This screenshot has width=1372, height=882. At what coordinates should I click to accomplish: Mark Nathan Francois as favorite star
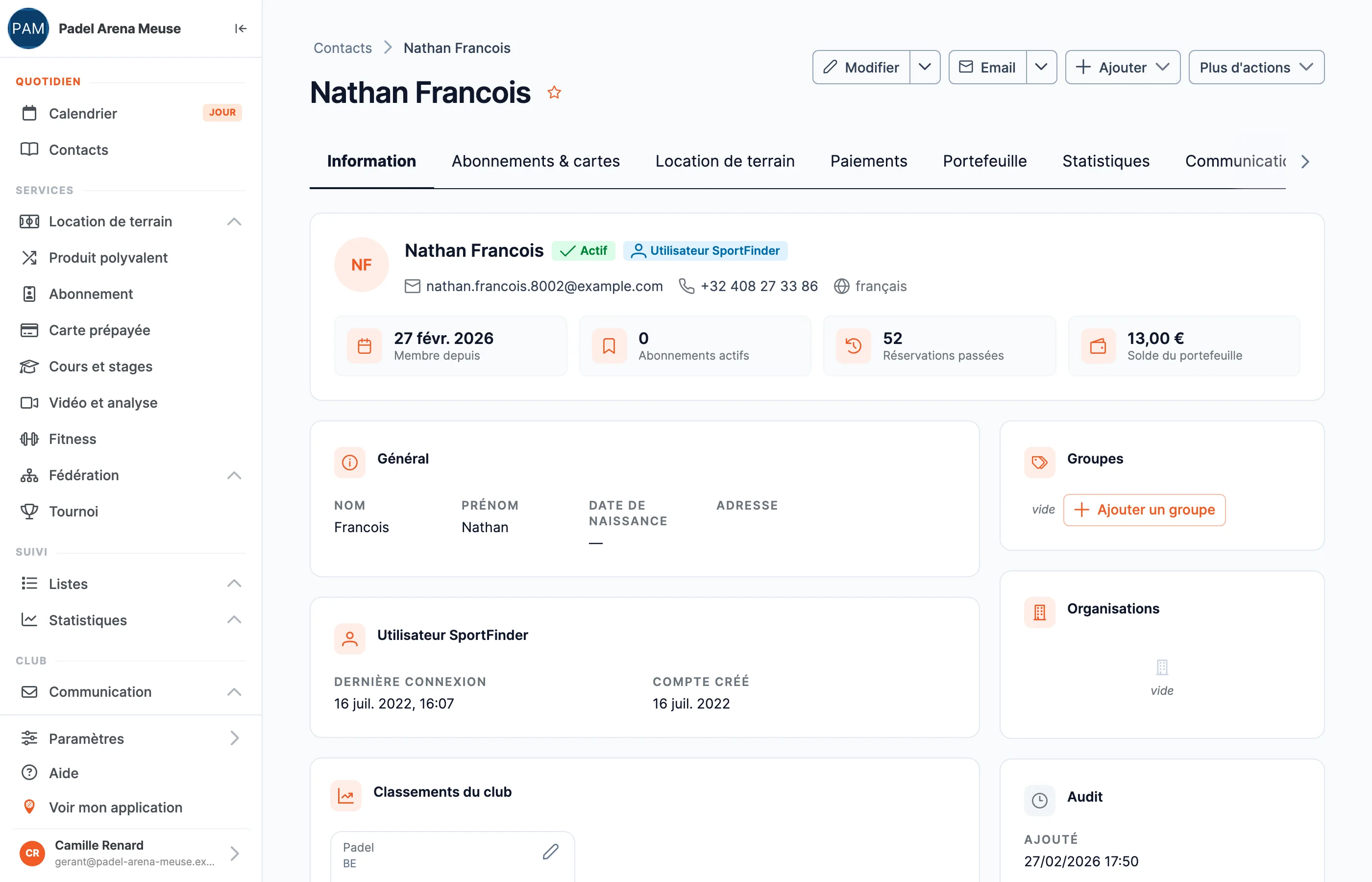554,92
